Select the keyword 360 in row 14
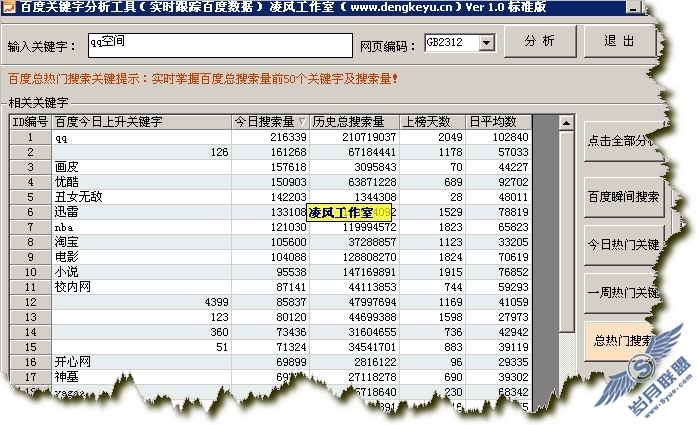 [x=142, y=332]
